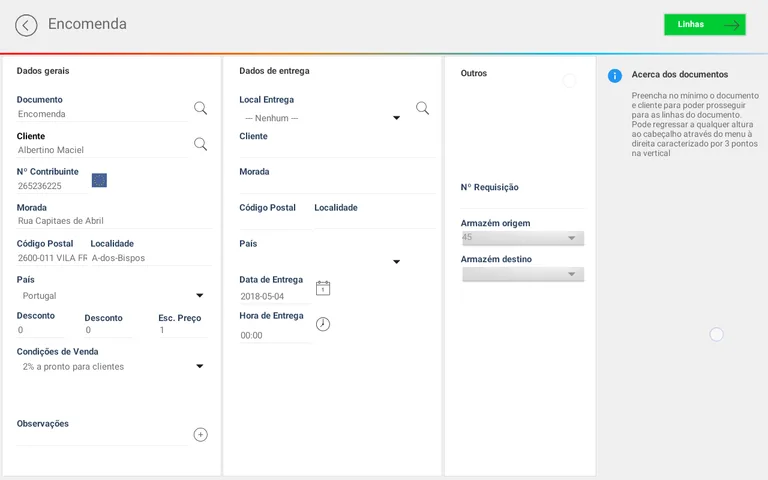This screenshot has height=480, width=768.
Task: Expand the País dropdown showing Portugal
Action: [113, 295]
